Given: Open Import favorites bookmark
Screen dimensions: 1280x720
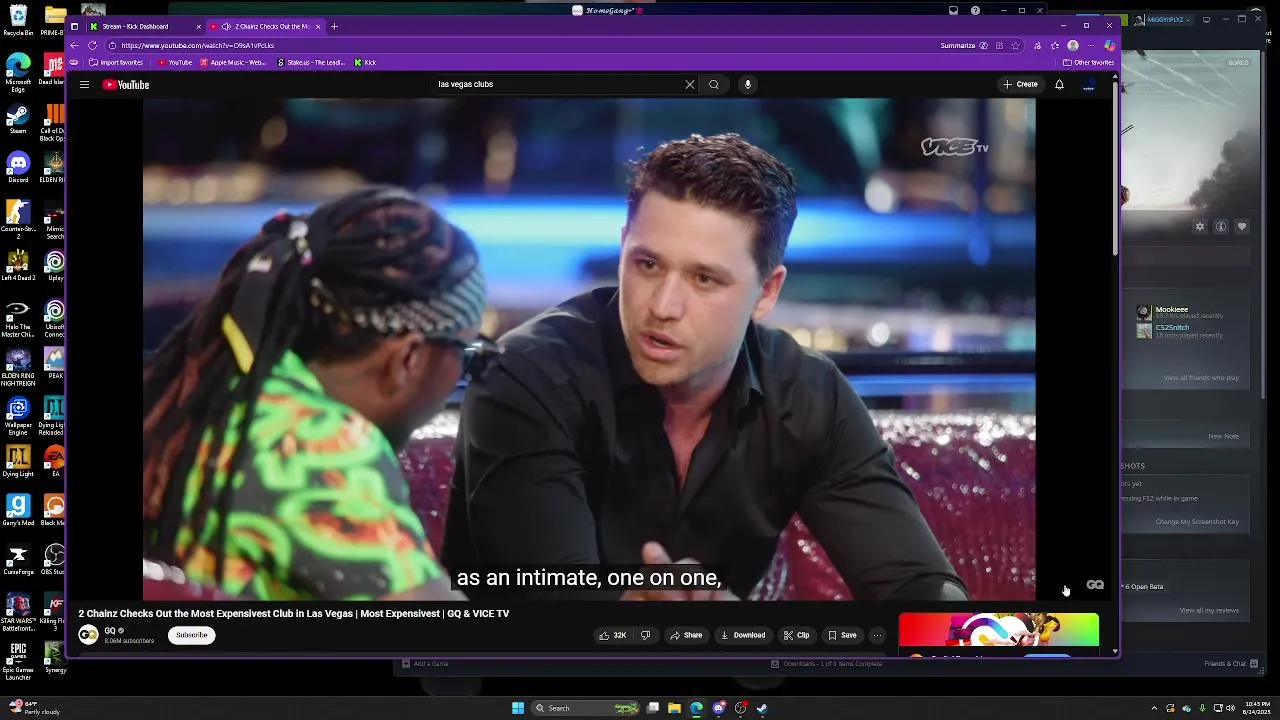Looking at the screenshot, I should (x=116, y=62).
